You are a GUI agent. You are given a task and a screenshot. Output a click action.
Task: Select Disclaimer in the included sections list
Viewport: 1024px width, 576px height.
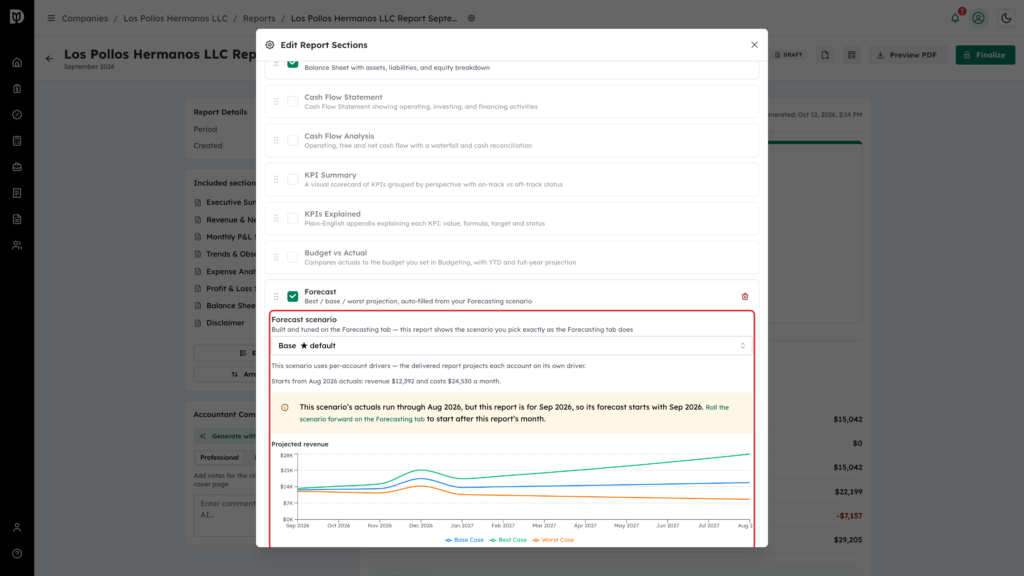click(225, 323)
